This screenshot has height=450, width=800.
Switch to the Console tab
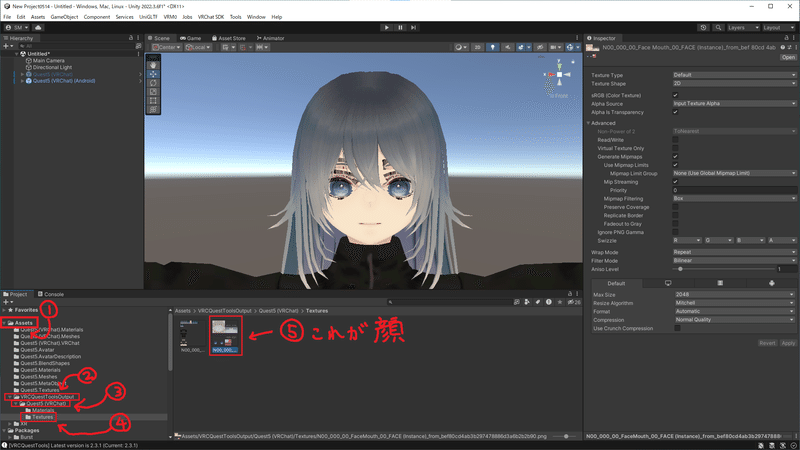[51, 294]
